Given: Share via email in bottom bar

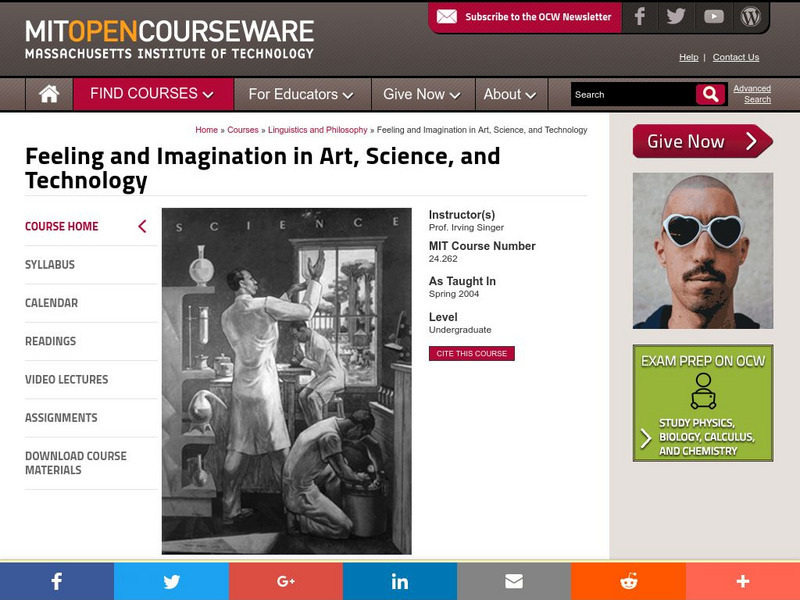Looking at the screenshot, I should (514, 581).
